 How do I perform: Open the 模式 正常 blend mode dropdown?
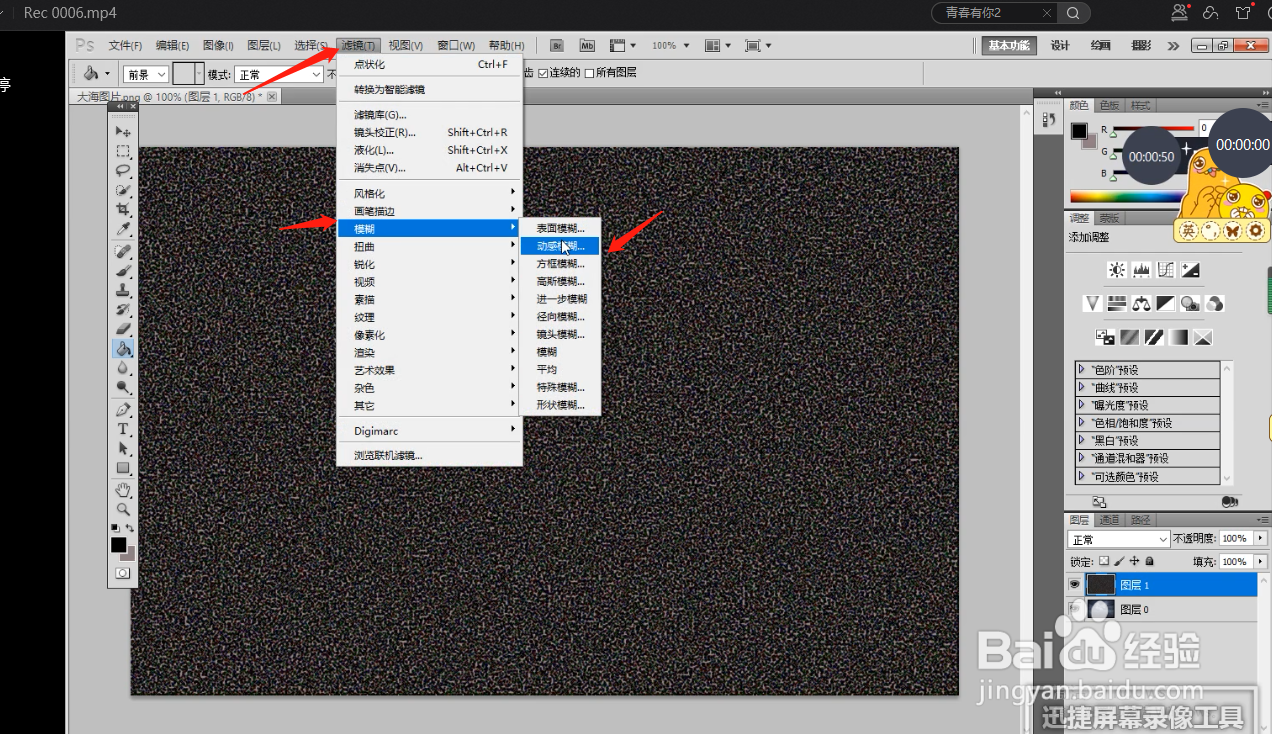point(279,75)
